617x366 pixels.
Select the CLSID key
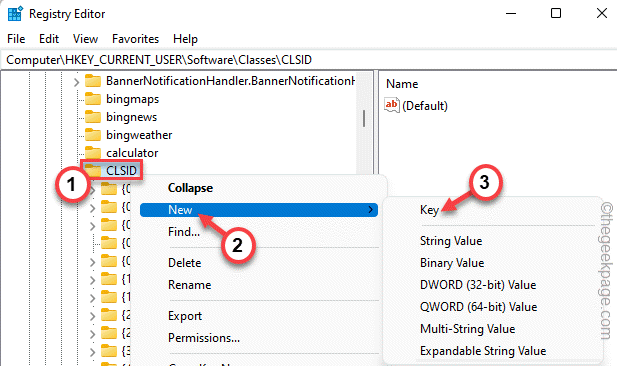pyautogui.click(x=121, y=170)
